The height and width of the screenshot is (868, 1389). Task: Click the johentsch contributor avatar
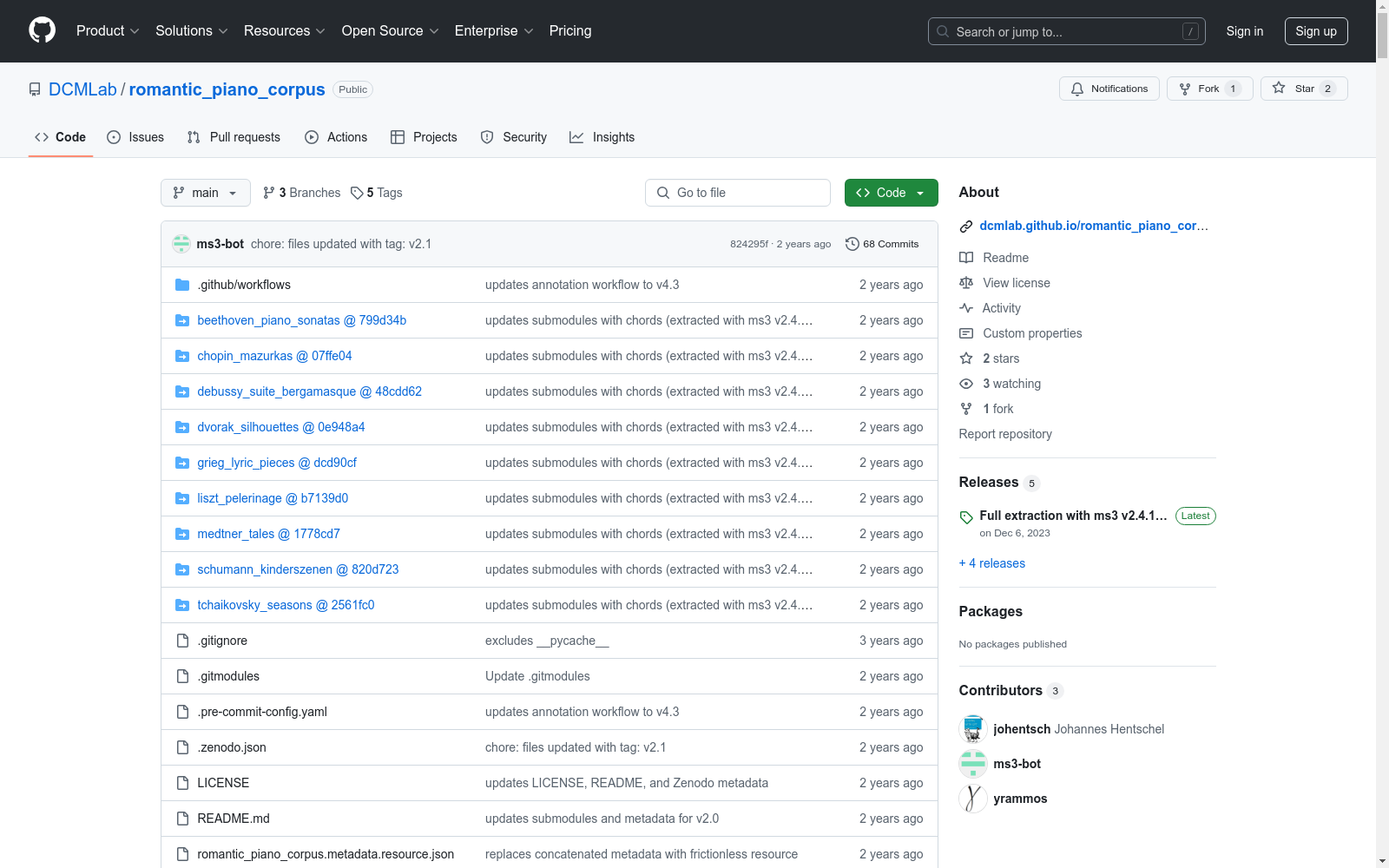point(973,729)
